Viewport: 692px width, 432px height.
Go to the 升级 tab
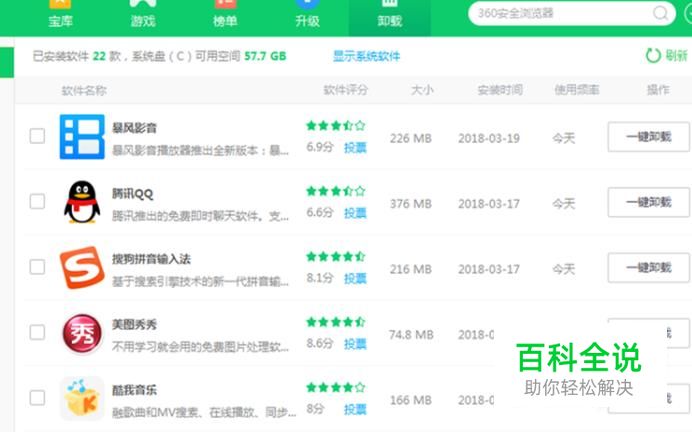click(x=307, y=15)
